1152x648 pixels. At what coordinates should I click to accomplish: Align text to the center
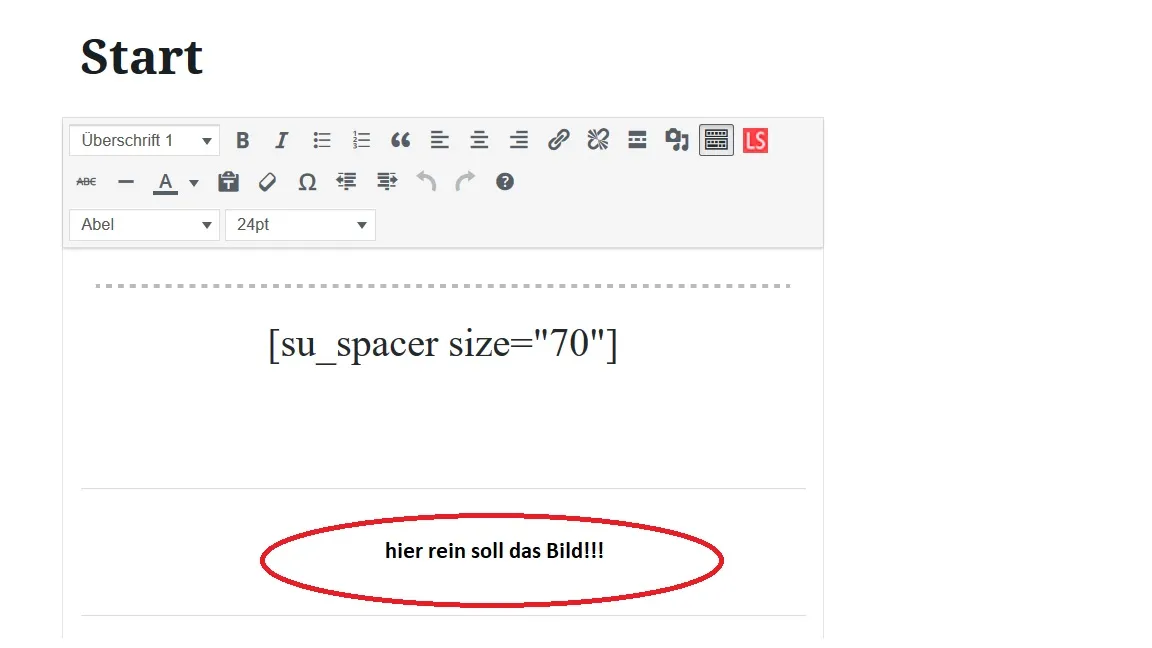(x=479, y=140)
